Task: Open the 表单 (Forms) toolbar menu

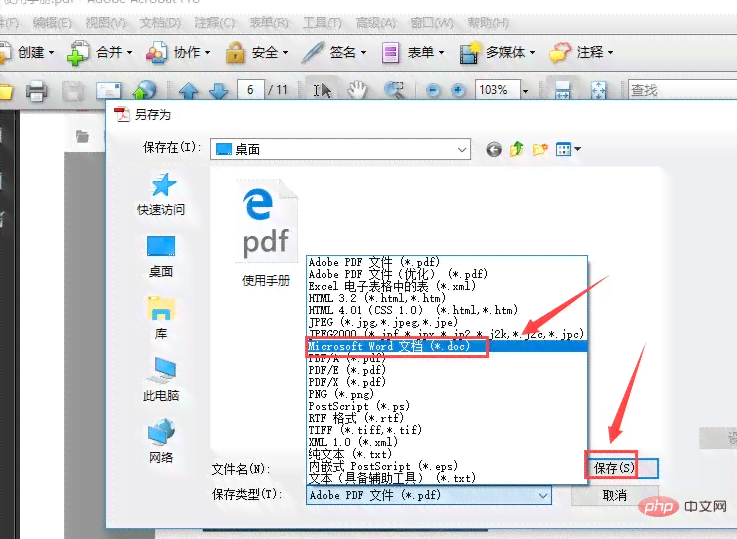Action: pos(413,52)
